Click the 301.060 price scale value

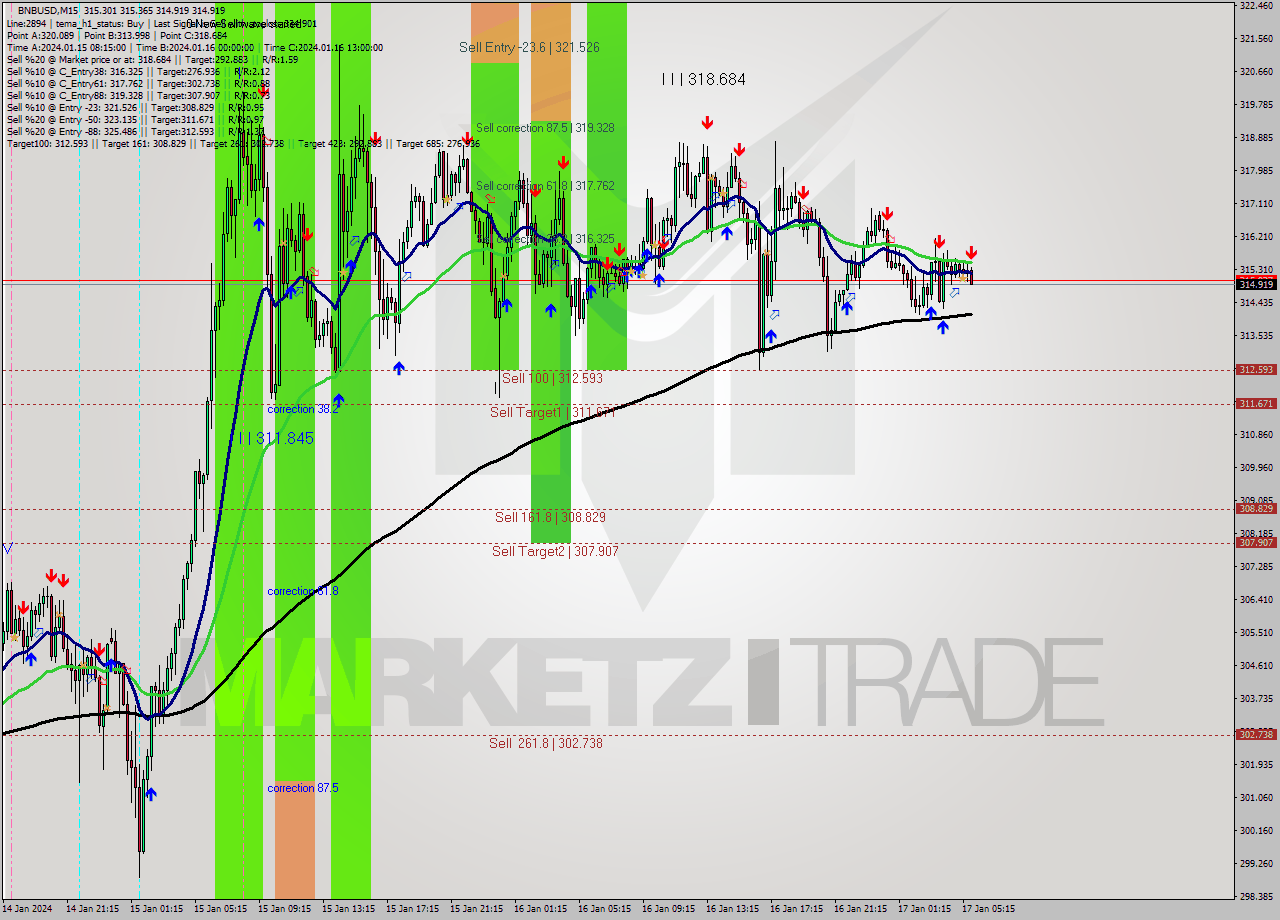tap(1256, 798)
